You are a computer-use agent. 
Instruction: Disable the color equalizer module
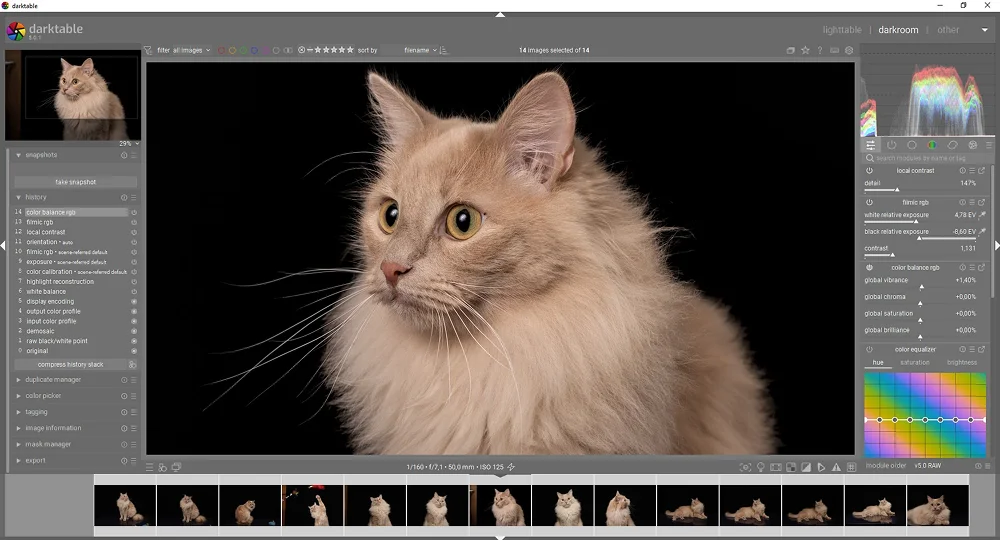point(869,350)
